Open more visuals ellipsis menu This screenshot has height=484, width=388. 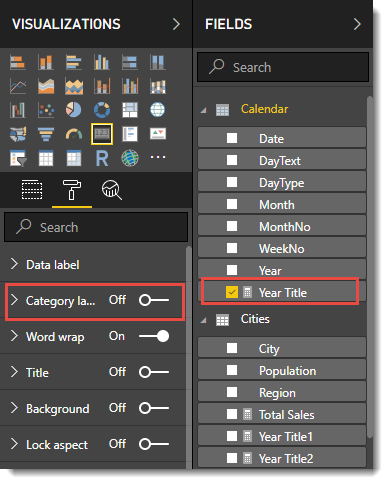pyautogui.click(x=158, y=157)
